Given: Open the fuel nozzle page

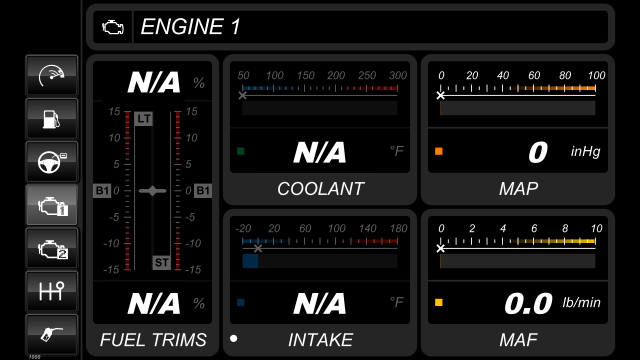Looking at the screenshot, I should 51,335.
